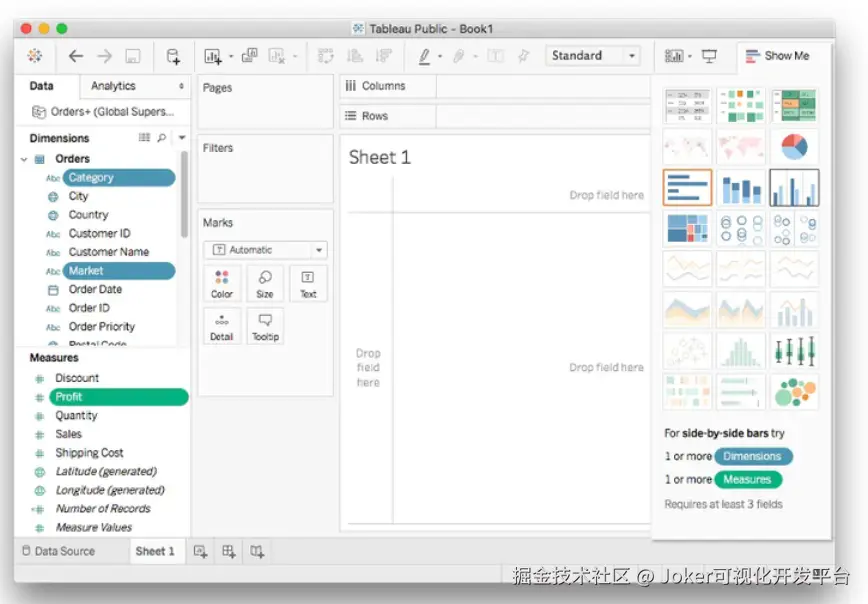
Task: Click the Tooltip button on Marks card
Action: point(265,326)
